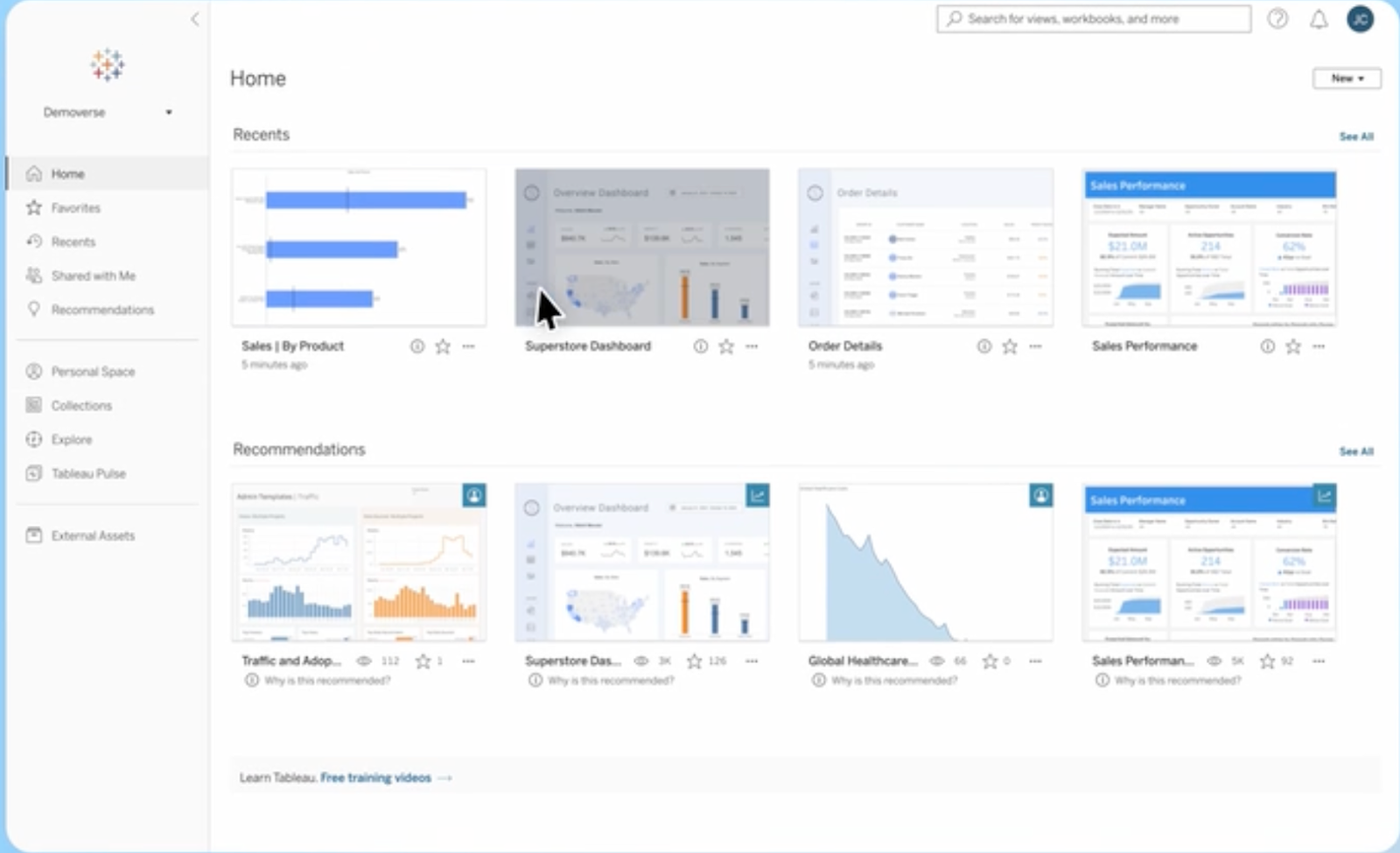Viewport: 1400px width, 853px height.
Task: Open the New creation dropdown
Action: 1346,78
